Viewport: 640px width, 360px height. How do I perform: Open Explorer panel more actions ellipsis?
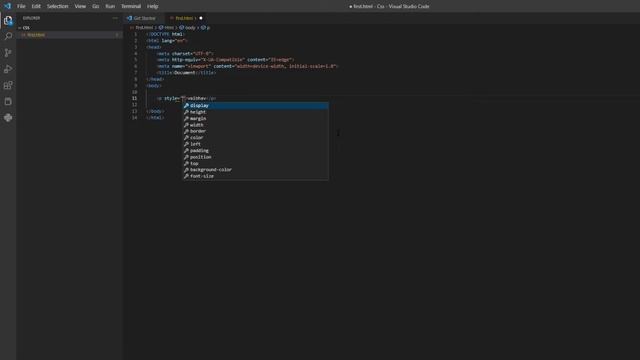[115, 18]
